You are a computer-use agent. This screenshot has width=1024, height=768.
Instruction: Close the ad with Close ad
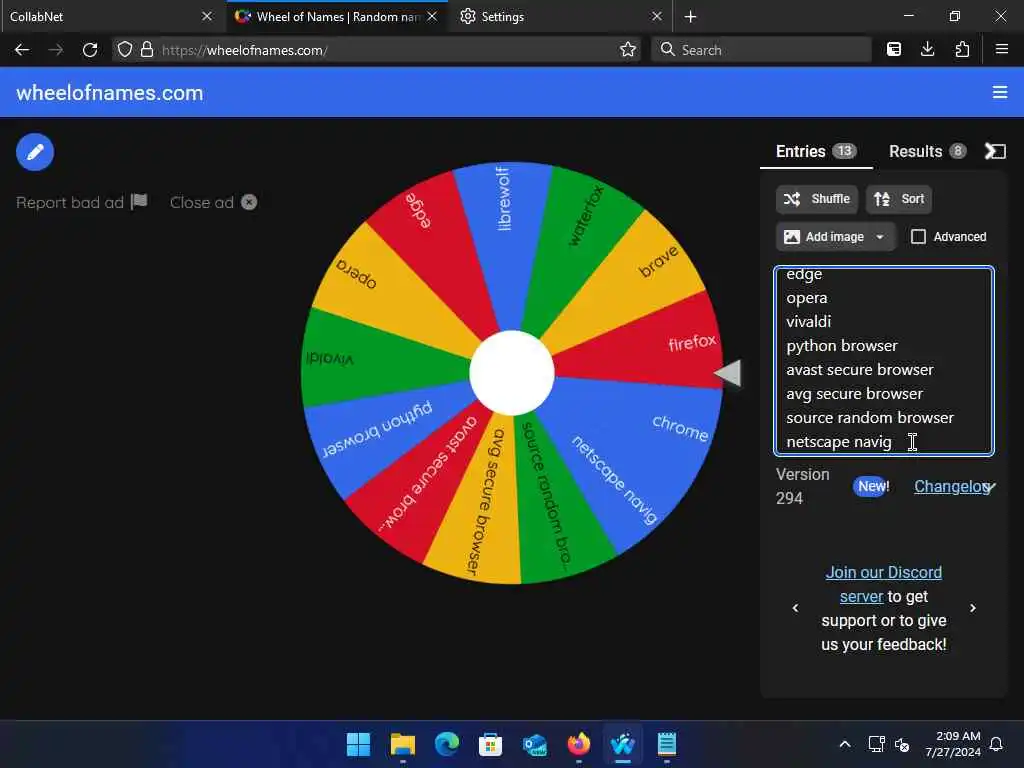213,202
